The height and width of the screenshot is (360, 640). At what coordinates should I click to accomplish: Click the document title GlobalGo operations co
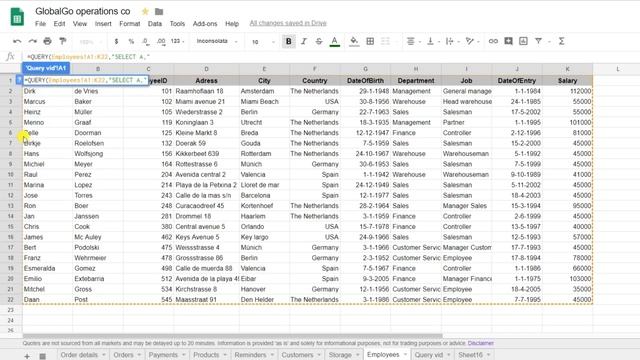coord(82,11)
